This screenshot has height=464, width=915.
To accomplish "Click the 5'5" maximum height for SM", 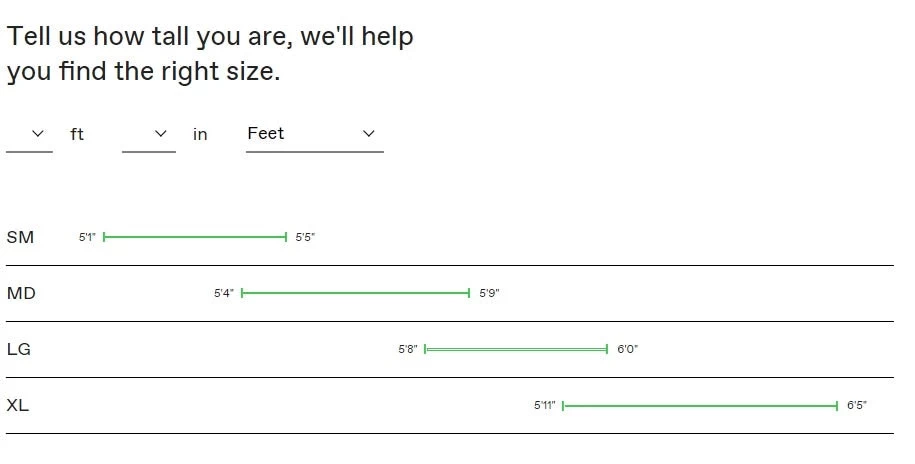I will (x=305, y=237).
